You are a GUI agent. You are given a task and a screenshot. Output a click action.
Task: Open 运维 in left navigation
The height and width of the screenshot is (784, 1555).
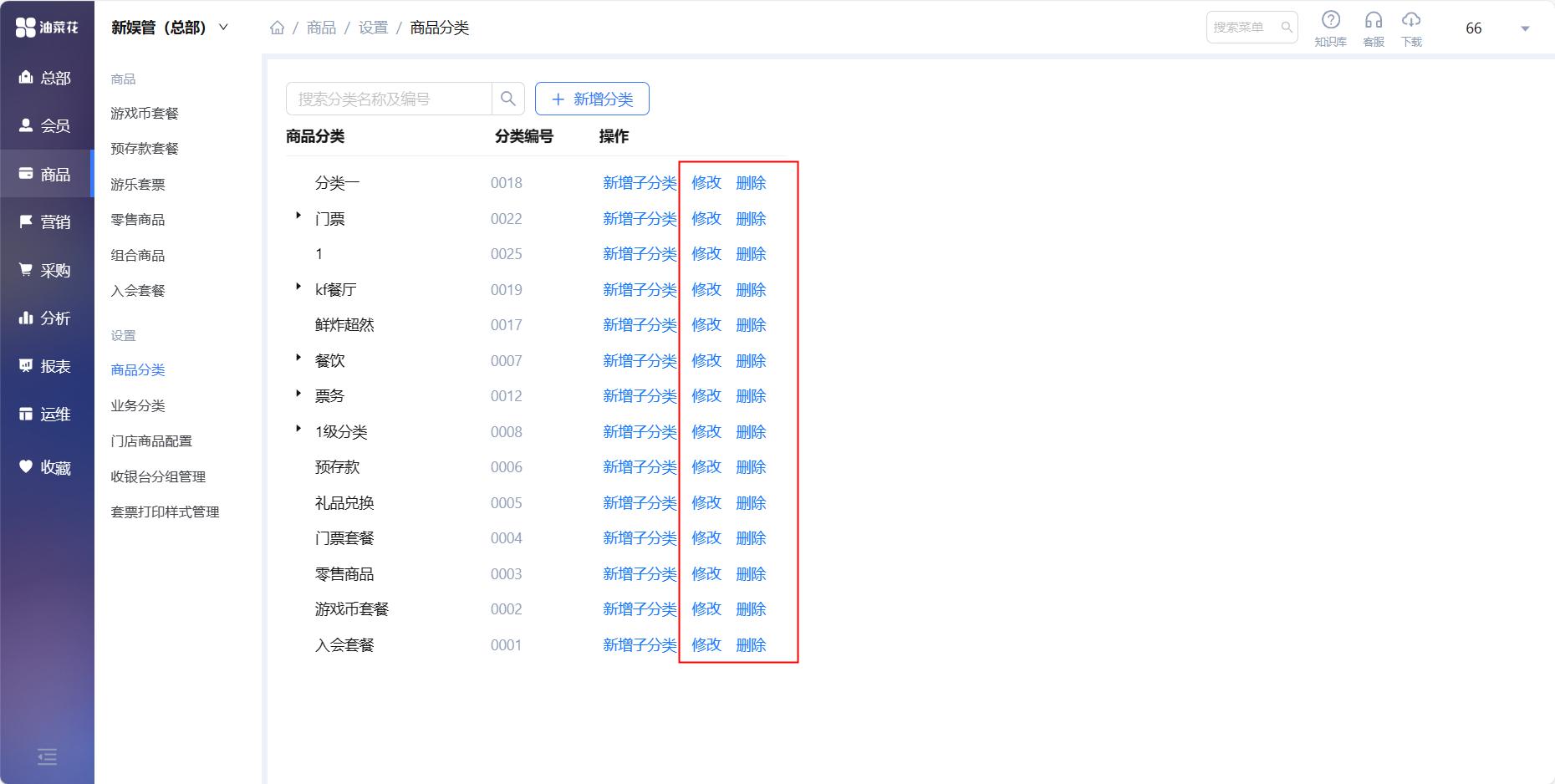click(47, 415)
